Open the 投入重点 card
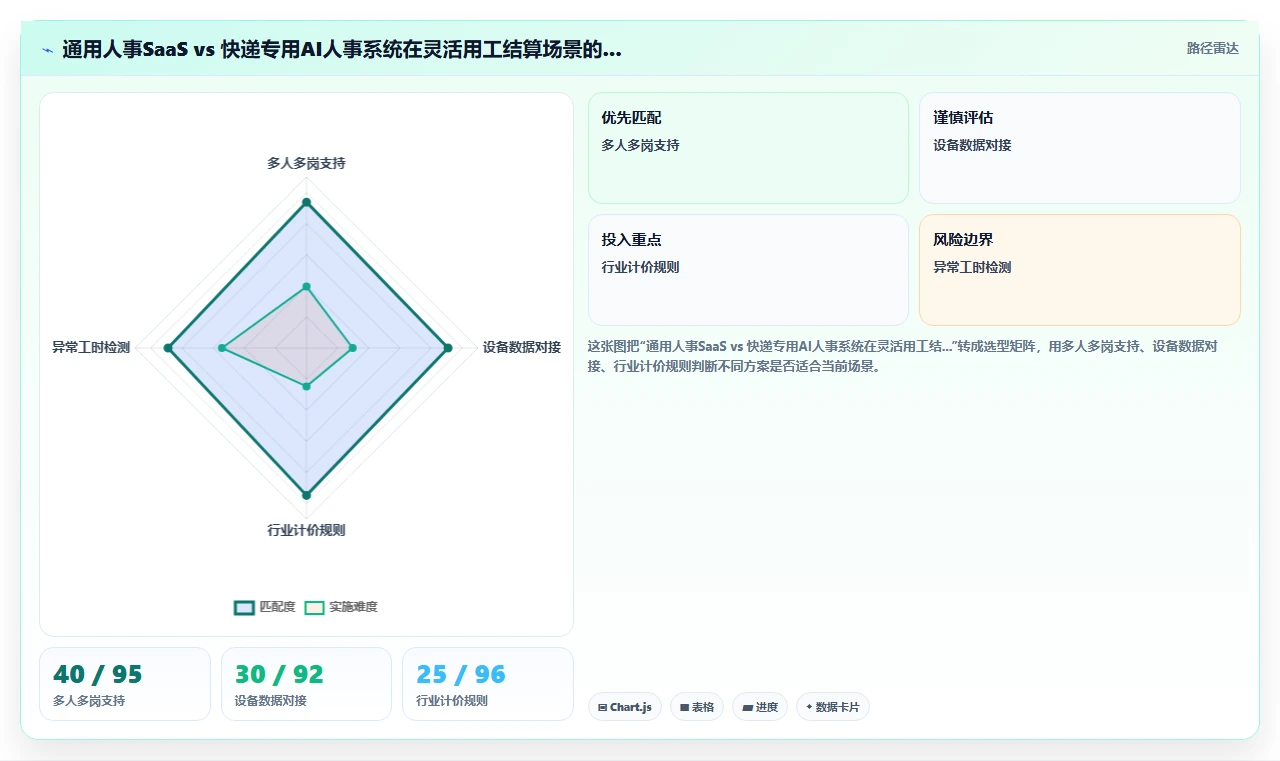 pos(748,270)
